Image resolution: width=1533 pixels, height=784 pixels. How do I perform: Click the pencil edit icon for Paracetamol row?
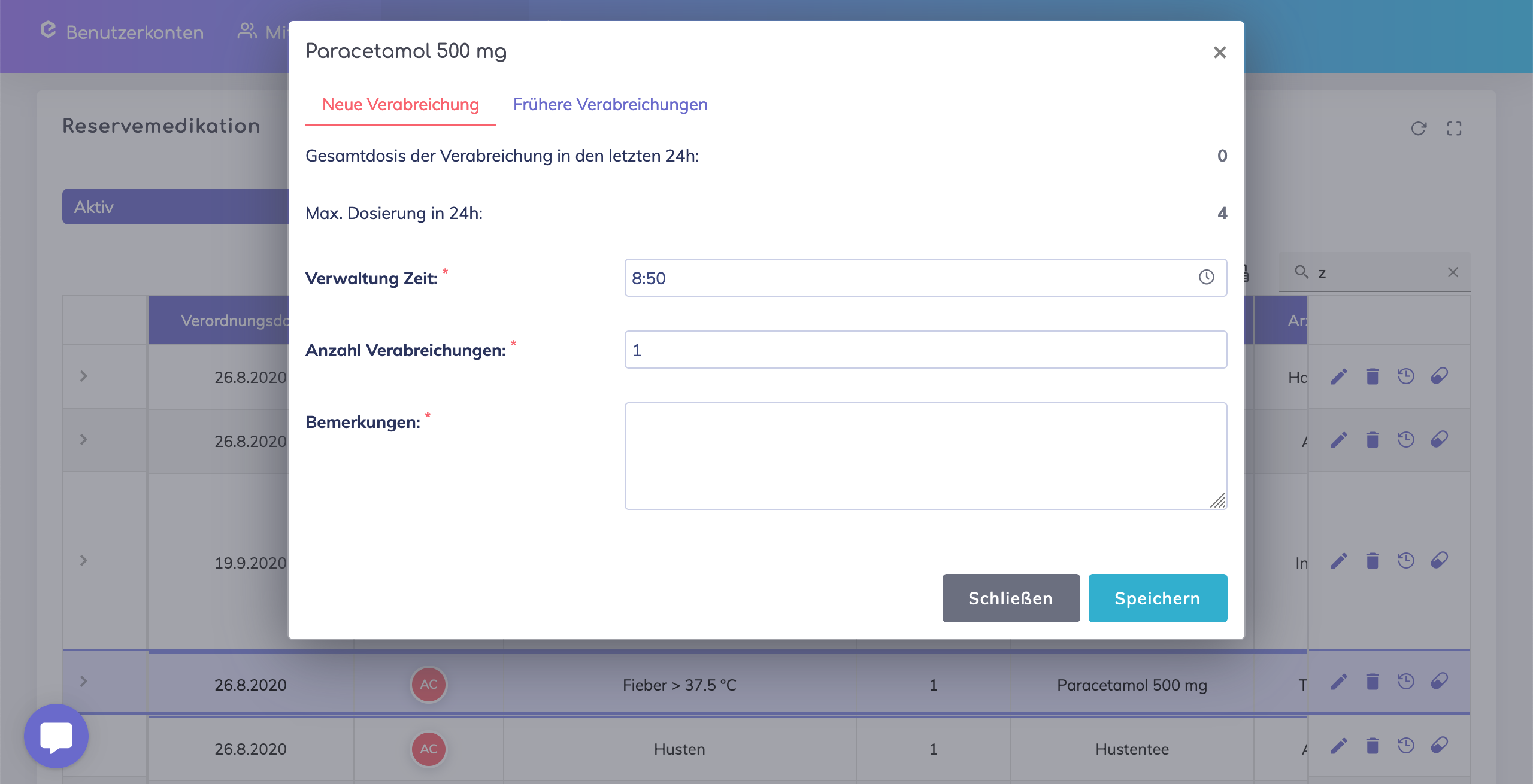pyautogui.click(x=1339, y=682)
